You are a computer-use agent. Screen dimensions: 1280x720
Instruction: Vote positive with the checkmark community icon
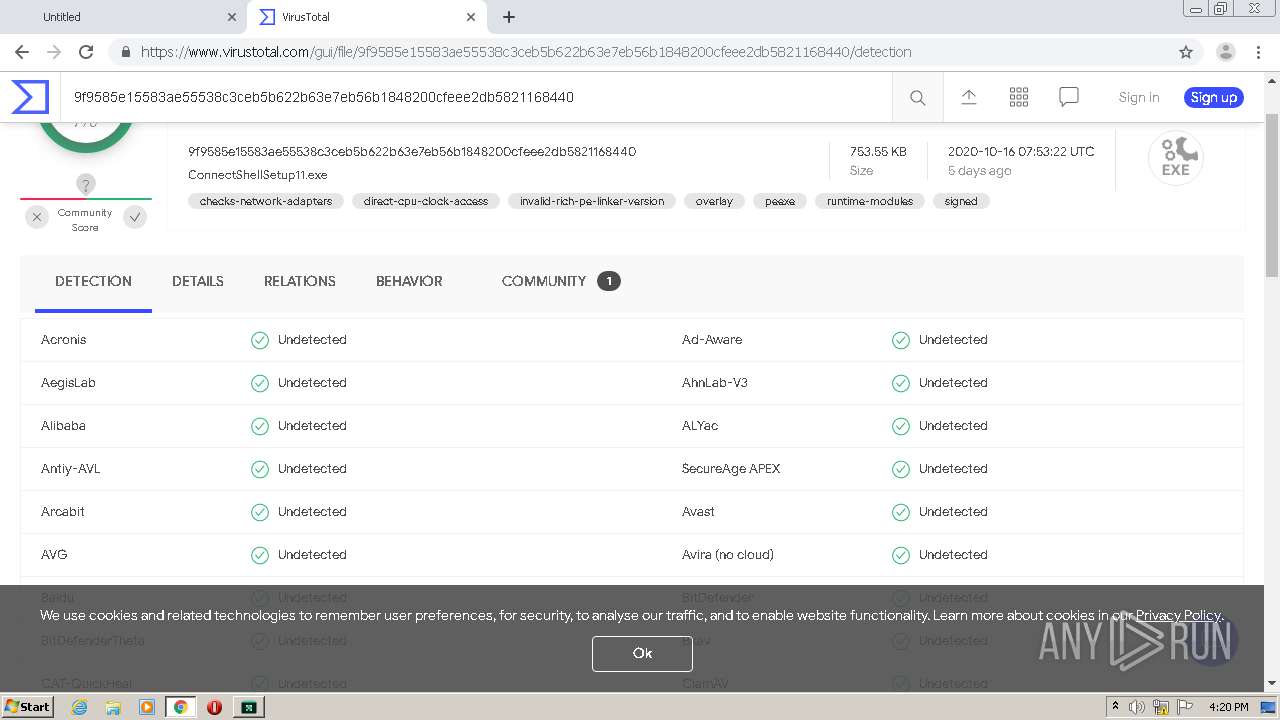[135, 216]
